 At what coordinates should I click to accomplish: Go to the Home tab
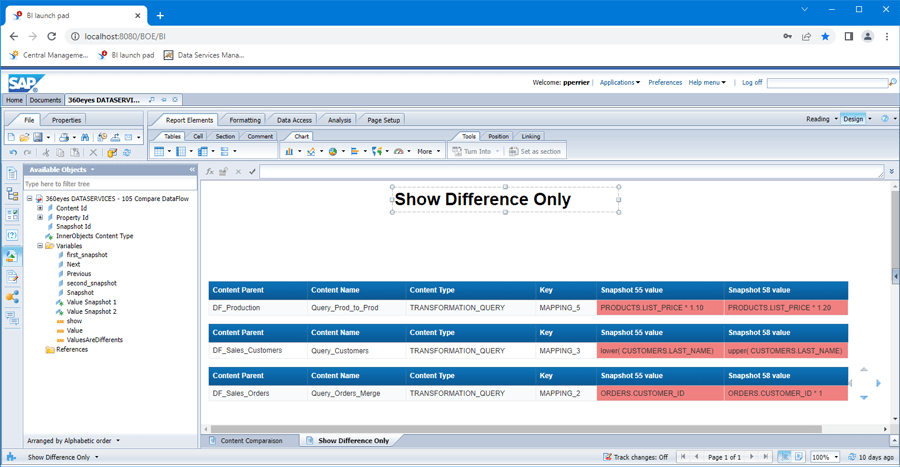pyautogui.click(x=14, y=100)
